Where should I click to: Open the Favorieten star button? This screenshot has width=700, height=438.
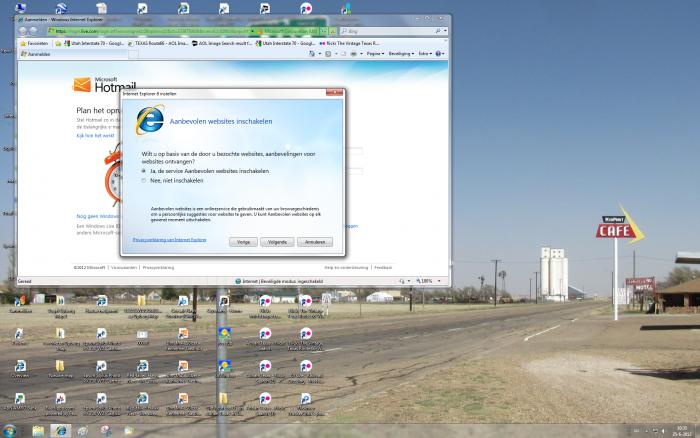point(34,43)
